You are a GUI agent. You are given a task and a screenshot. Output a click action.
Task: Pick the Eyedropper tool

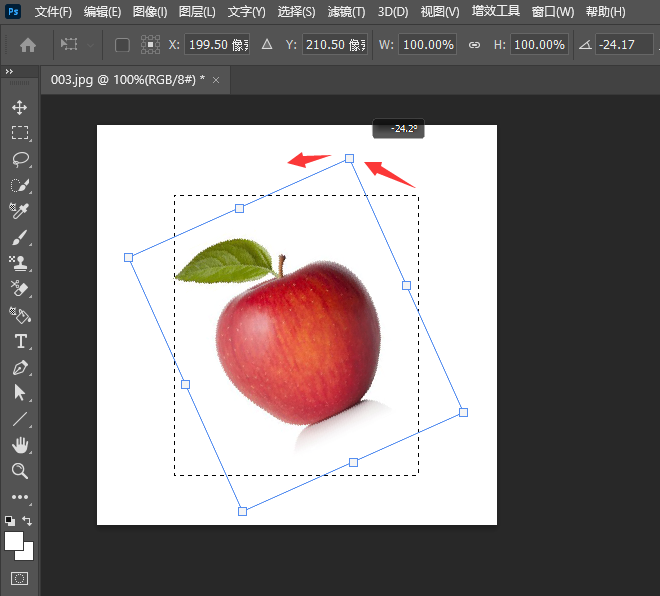(20, 211)
